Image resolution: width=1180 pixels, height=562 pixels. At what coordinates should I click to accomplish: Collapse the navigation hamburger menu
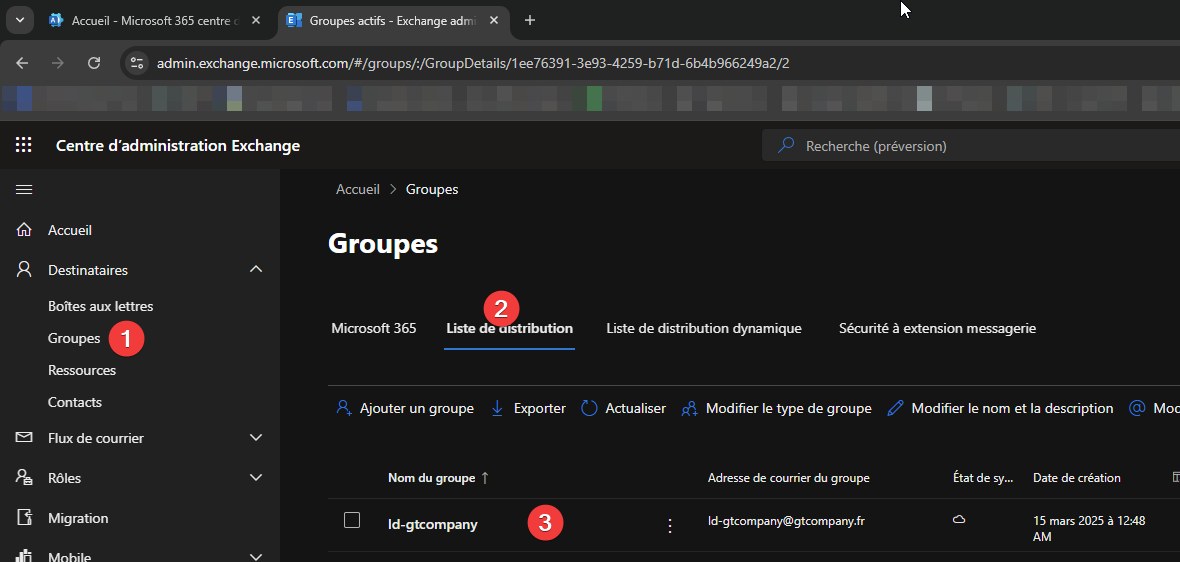pyautogui.click(x=24, y=189)
